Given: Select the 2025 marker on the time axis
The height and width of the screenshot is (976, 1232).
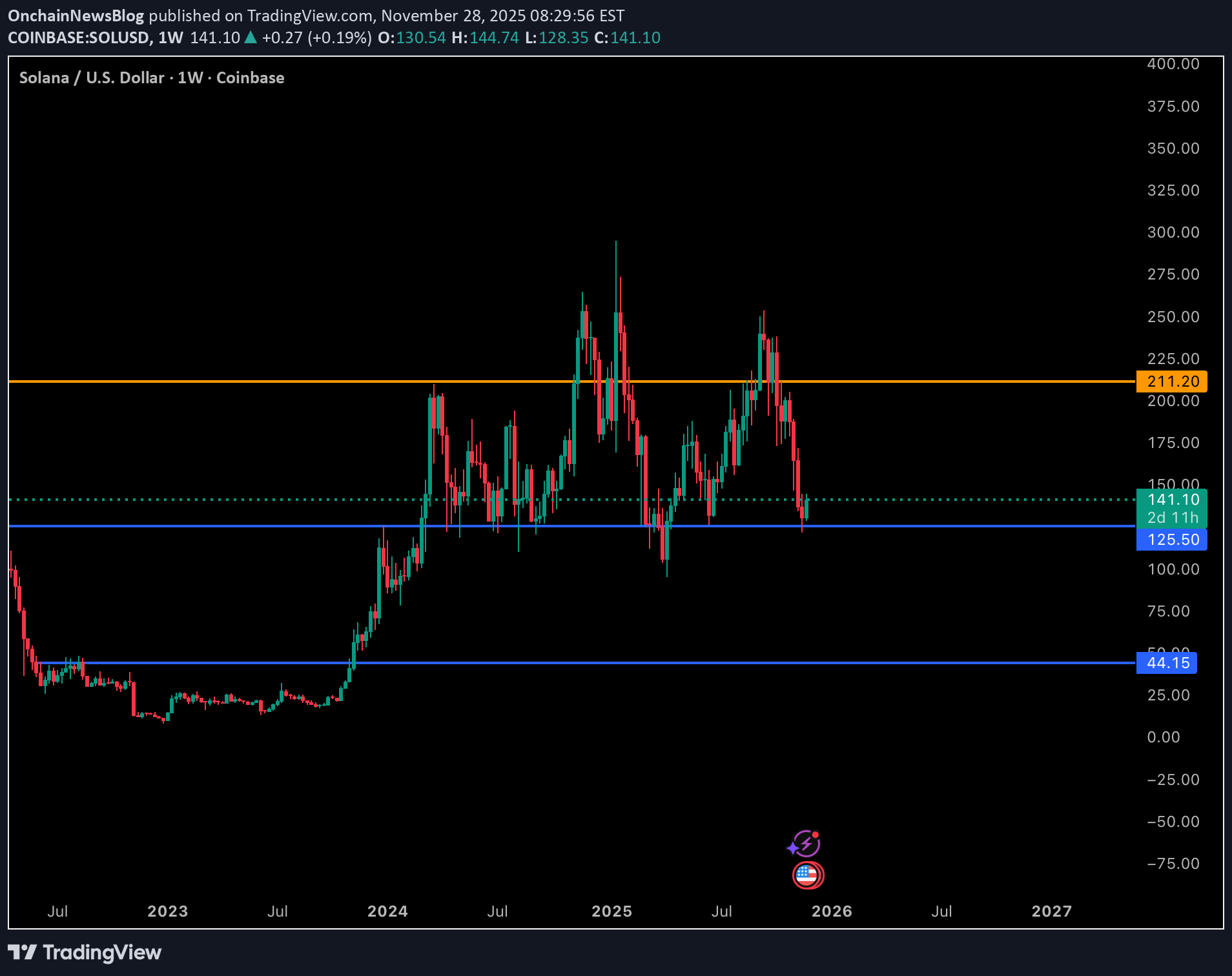Looking at the screenshot, I should [612, 912].
